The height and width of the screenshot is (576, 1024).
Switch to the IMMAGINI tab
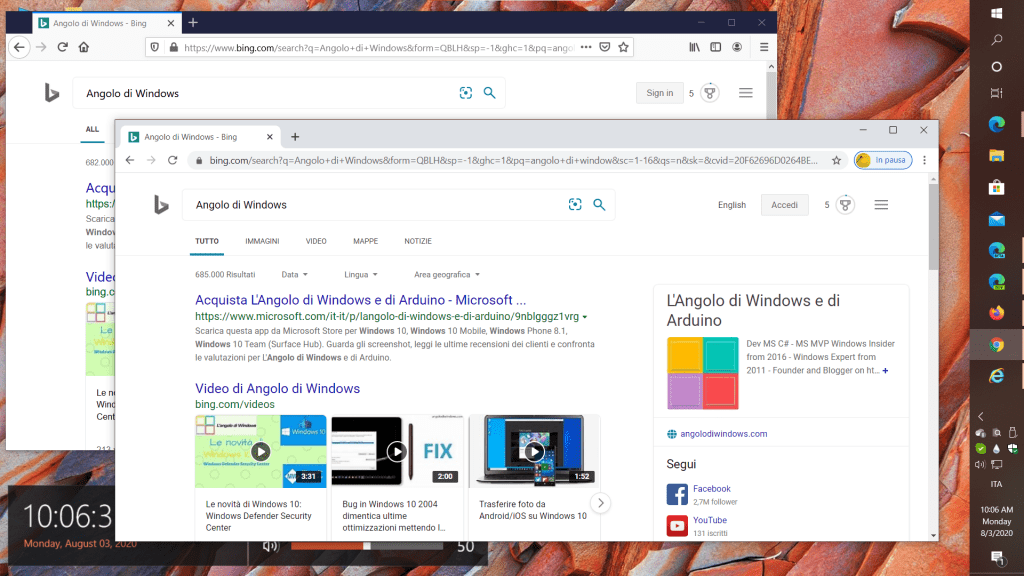click(x=262, y=241)
